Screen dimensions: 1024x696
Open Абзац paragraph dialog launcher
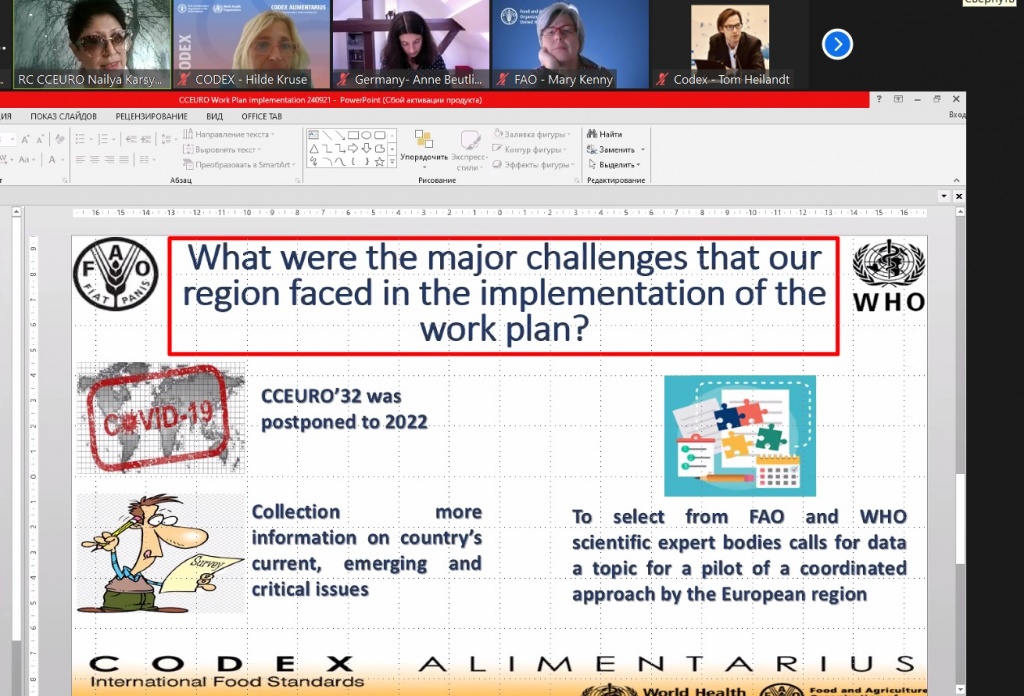(x=298, y=180)
